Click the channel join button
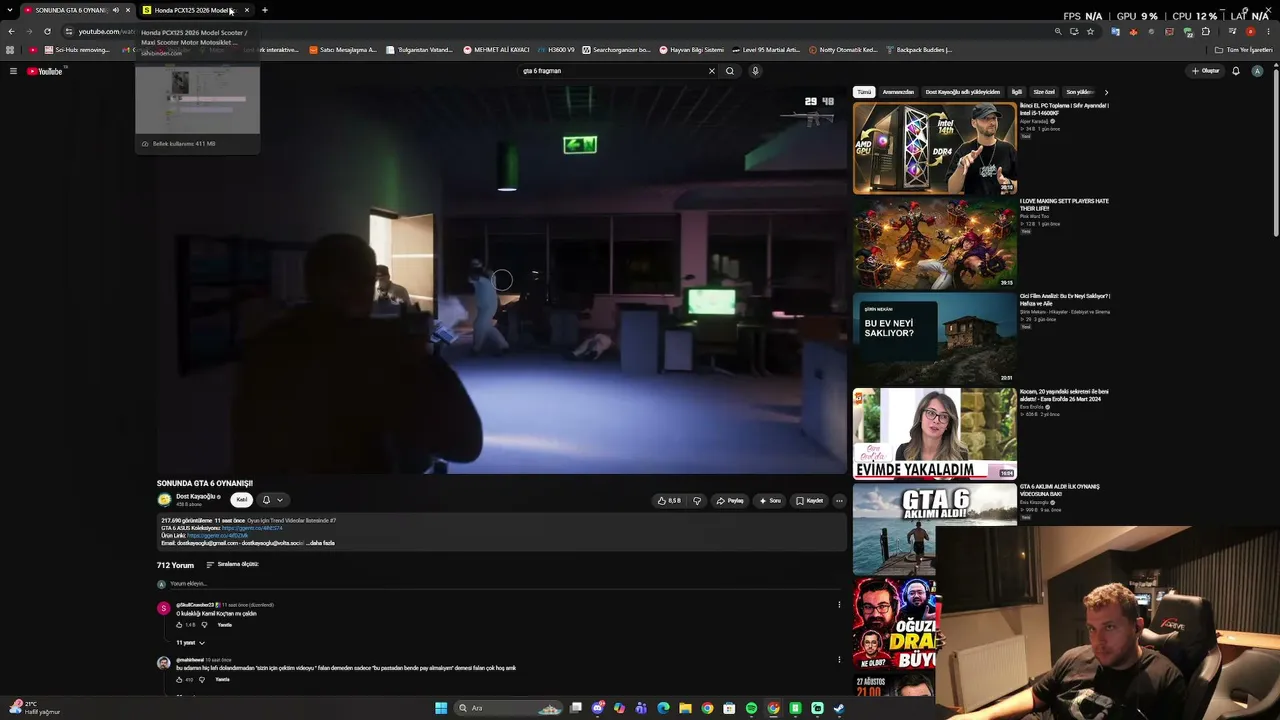The height and width of the screenshot is (720, 1280). 241,500
